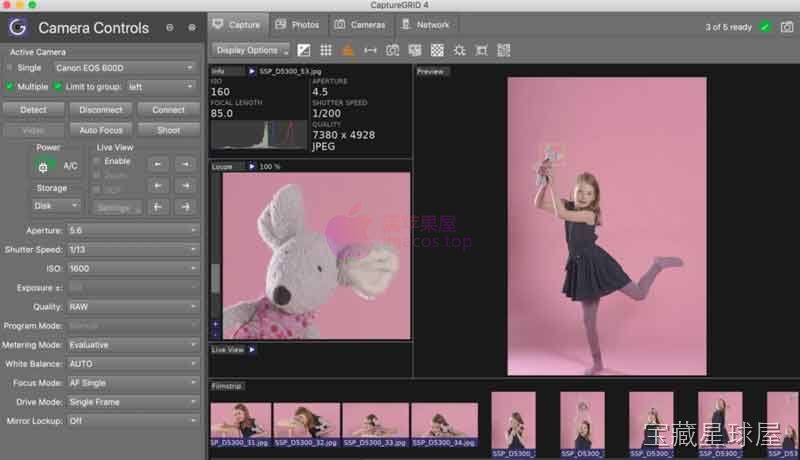This screenshot has height=460, width=800.
Task: Toggle the checkerboard pattern toolbar icon
Action: pos(437,50)
